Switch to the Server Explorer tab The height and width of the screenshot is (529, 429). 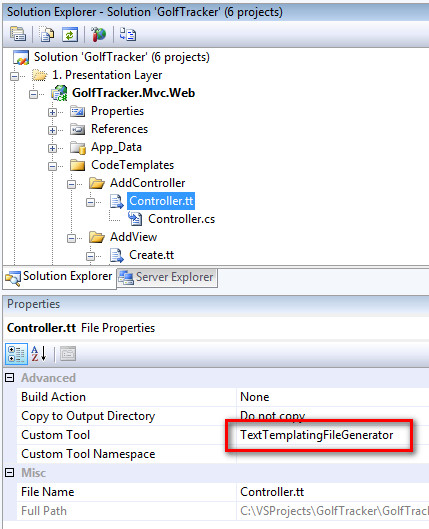(x=168, y=277)
